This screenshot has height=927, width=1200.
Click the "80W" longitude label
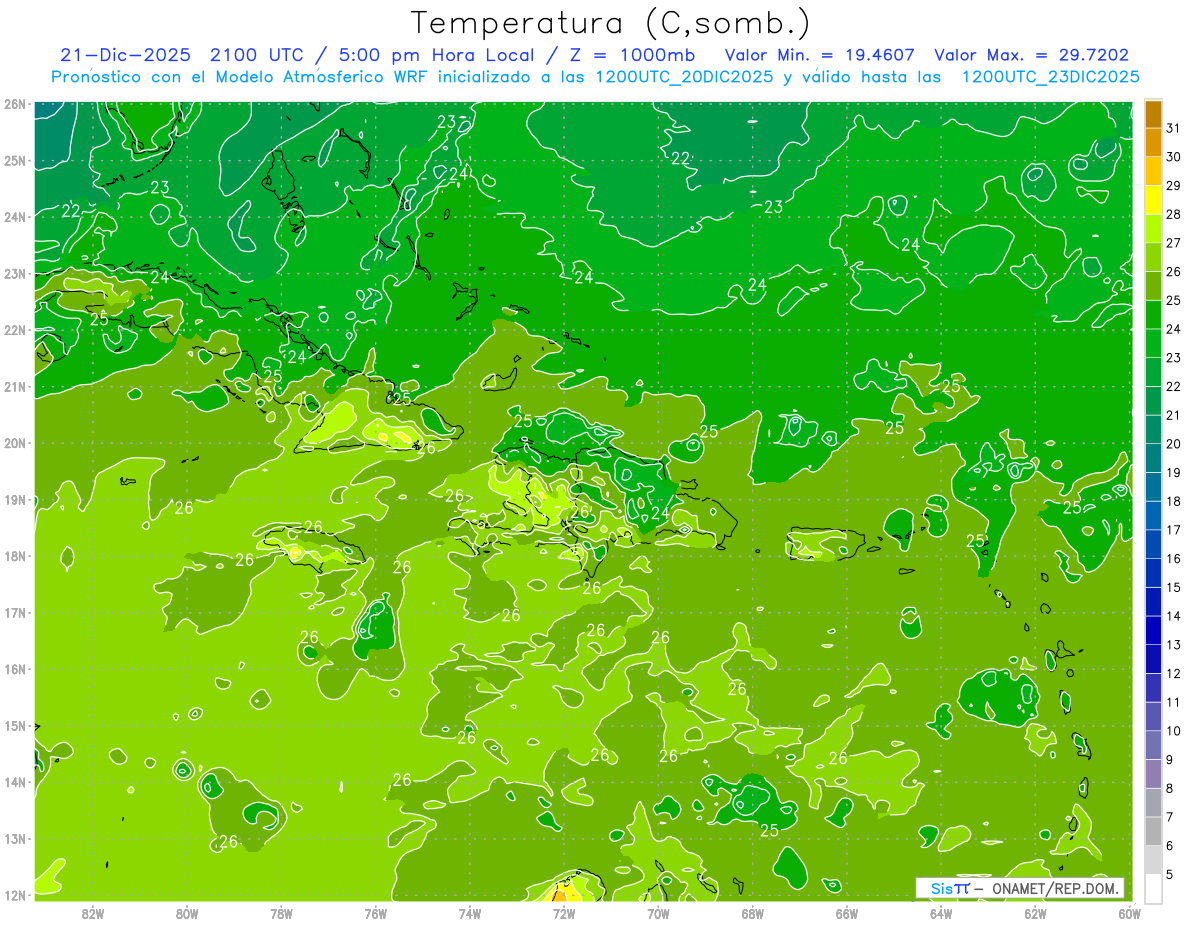(187, 912)
